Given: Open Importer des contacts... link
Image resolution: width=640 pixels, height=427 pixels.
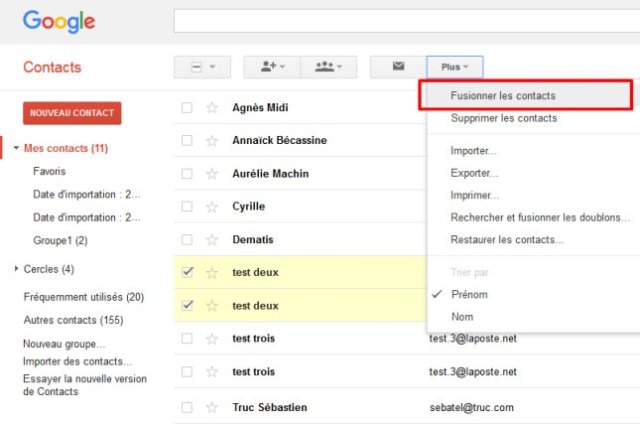Looking at the screenshot, I should (x=77, y=361).
